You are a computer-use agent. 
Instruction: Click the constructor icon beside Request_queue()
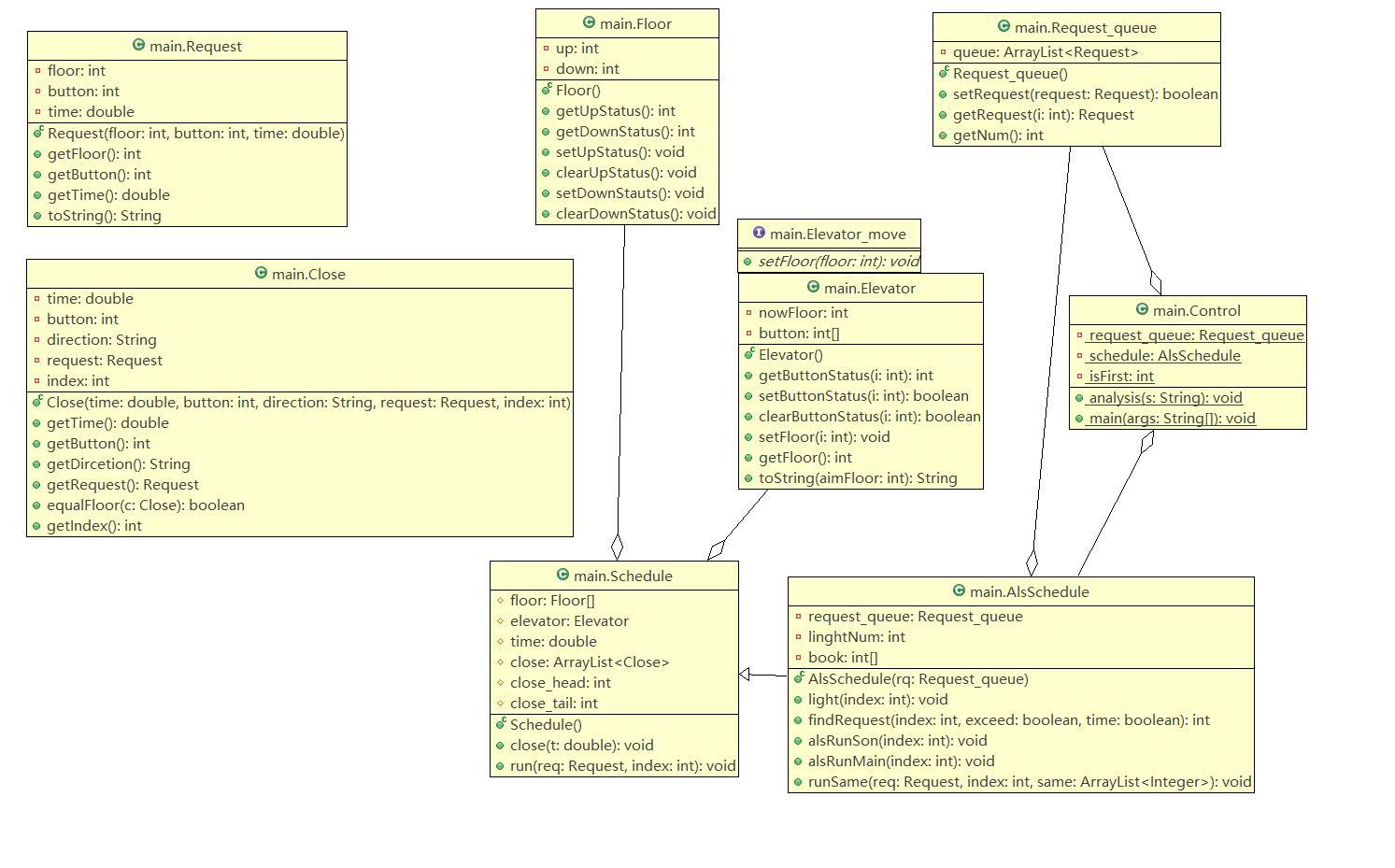[x=944, y=73]
